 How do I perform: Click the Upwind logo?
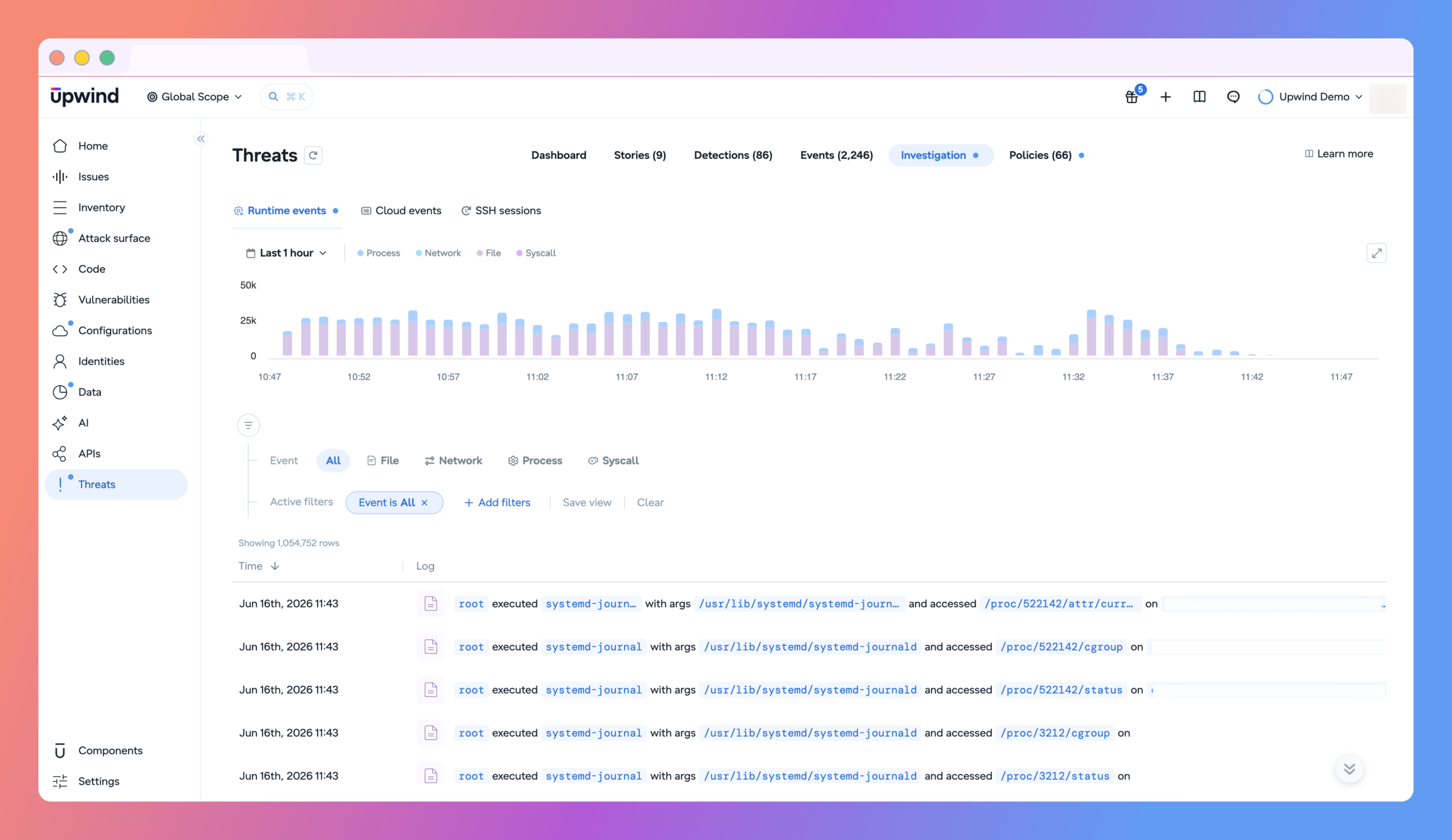[85, 96]
